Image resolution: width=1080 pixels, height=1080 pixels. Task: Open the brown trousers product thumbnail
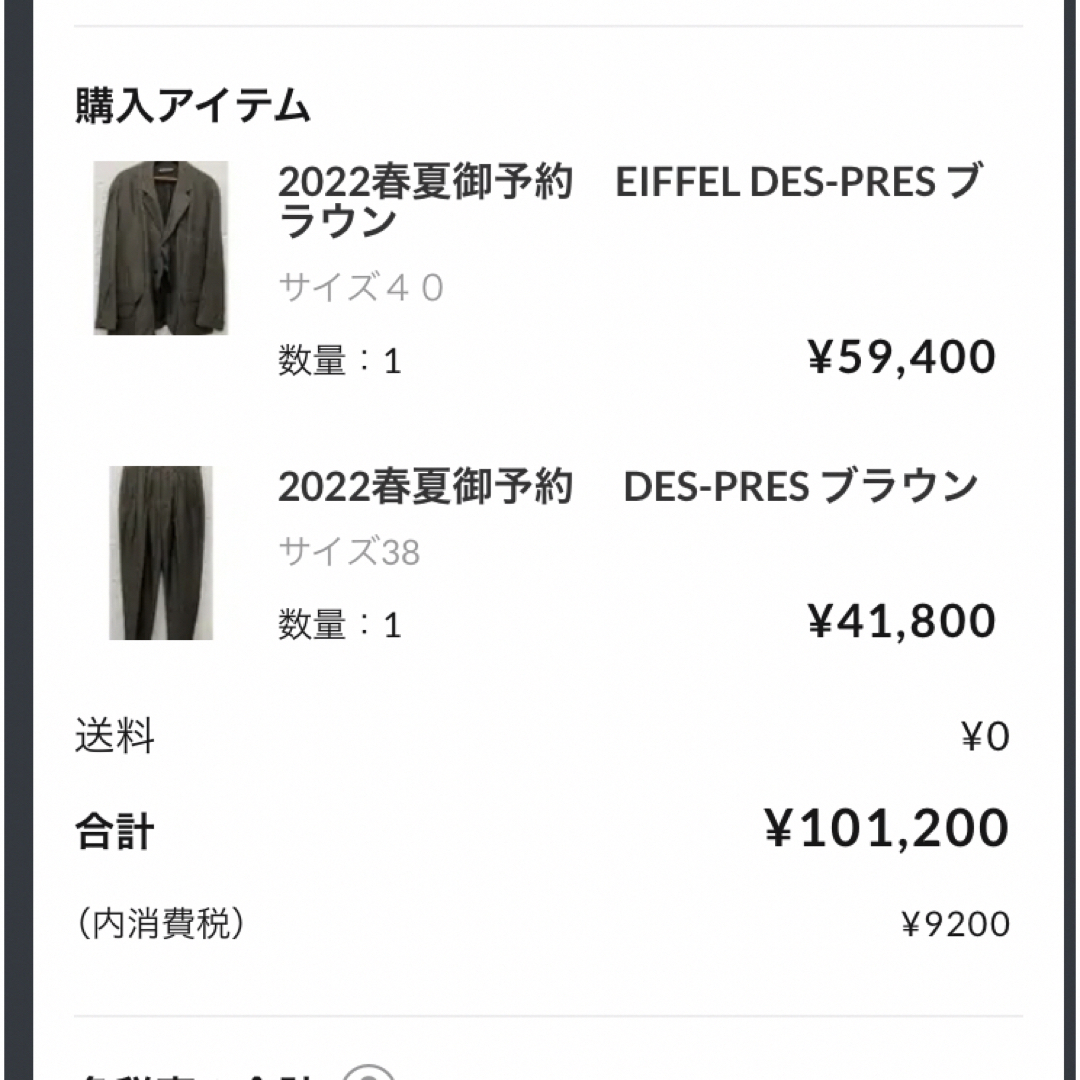point(160,553)
